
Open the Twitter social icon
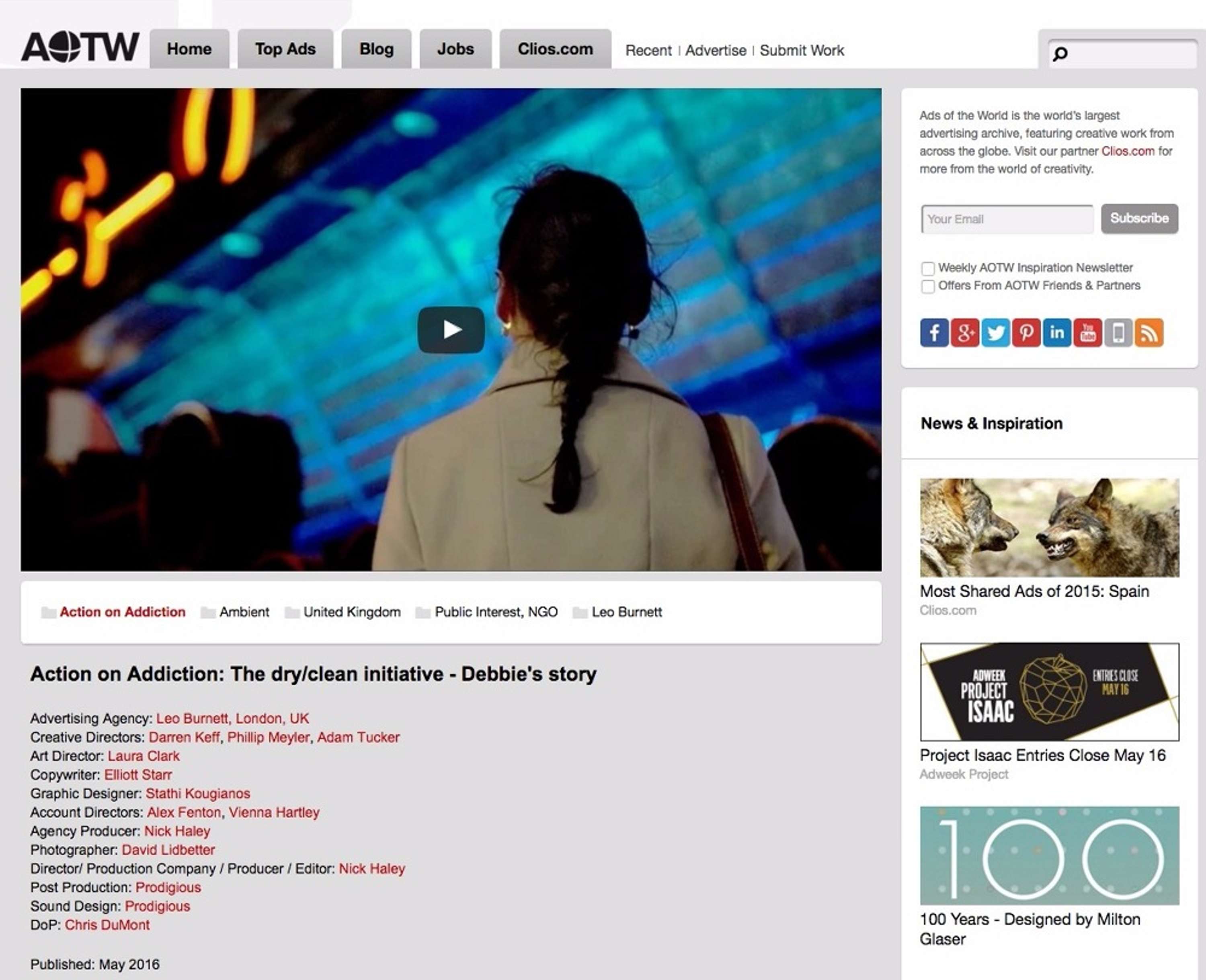995,333
